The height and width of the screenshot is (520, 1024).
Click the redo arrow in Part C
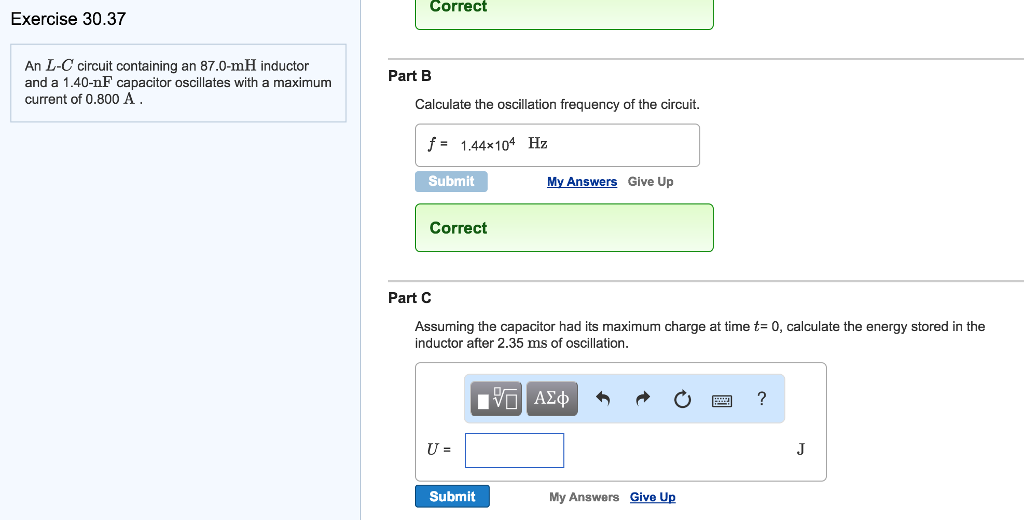(x=643, y=400)
